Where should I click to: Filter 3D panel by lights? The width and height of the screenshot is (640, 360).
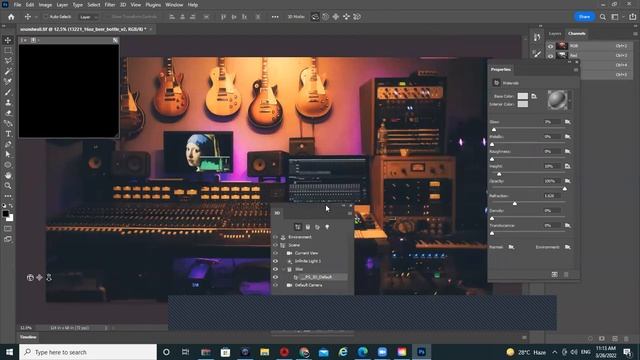[x=327, y=227]
